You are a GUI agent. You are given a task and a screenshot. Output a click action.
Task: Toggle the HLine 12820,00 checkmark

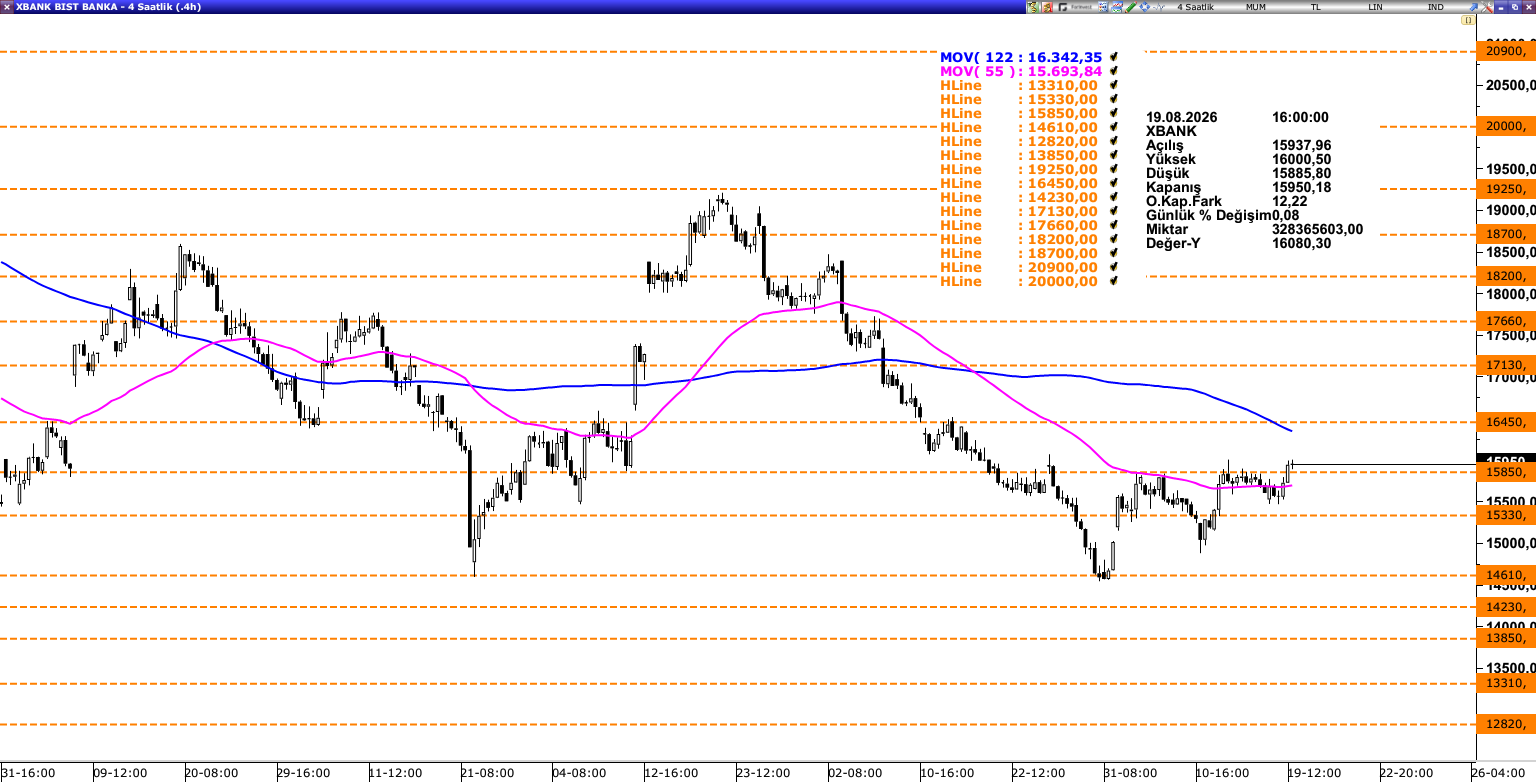(1113, 141)
